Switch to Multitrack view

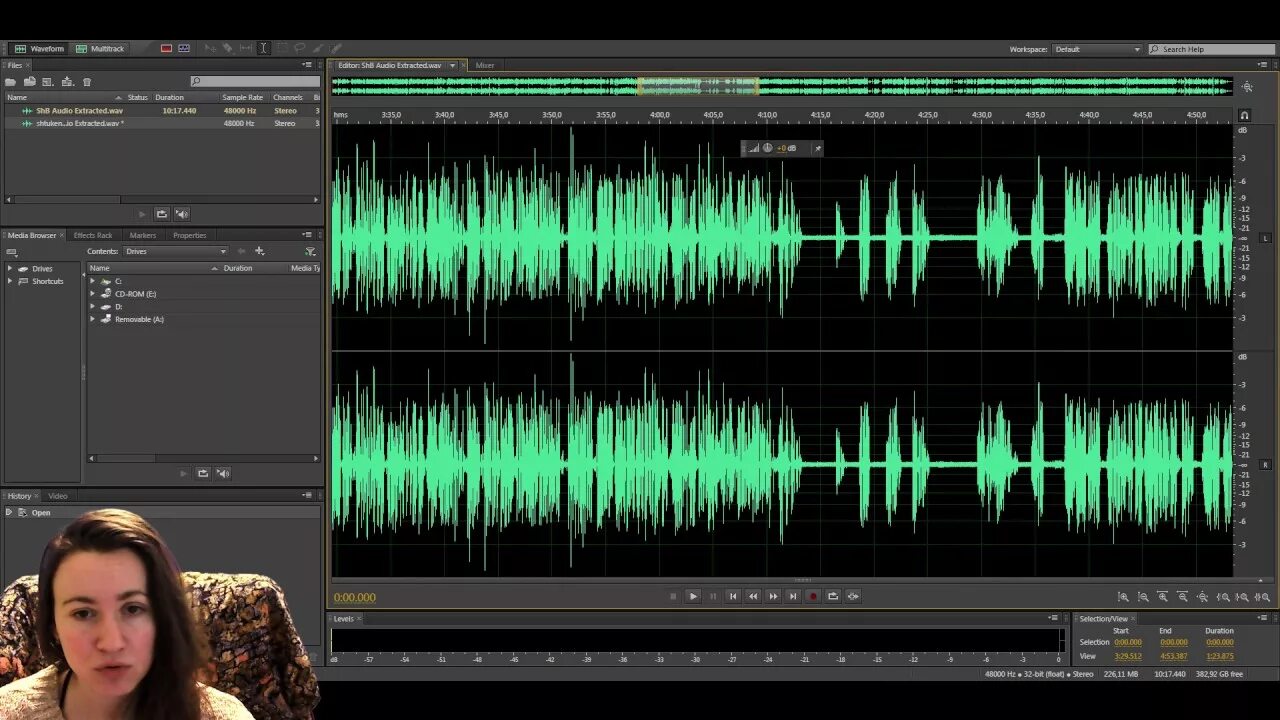100,48
